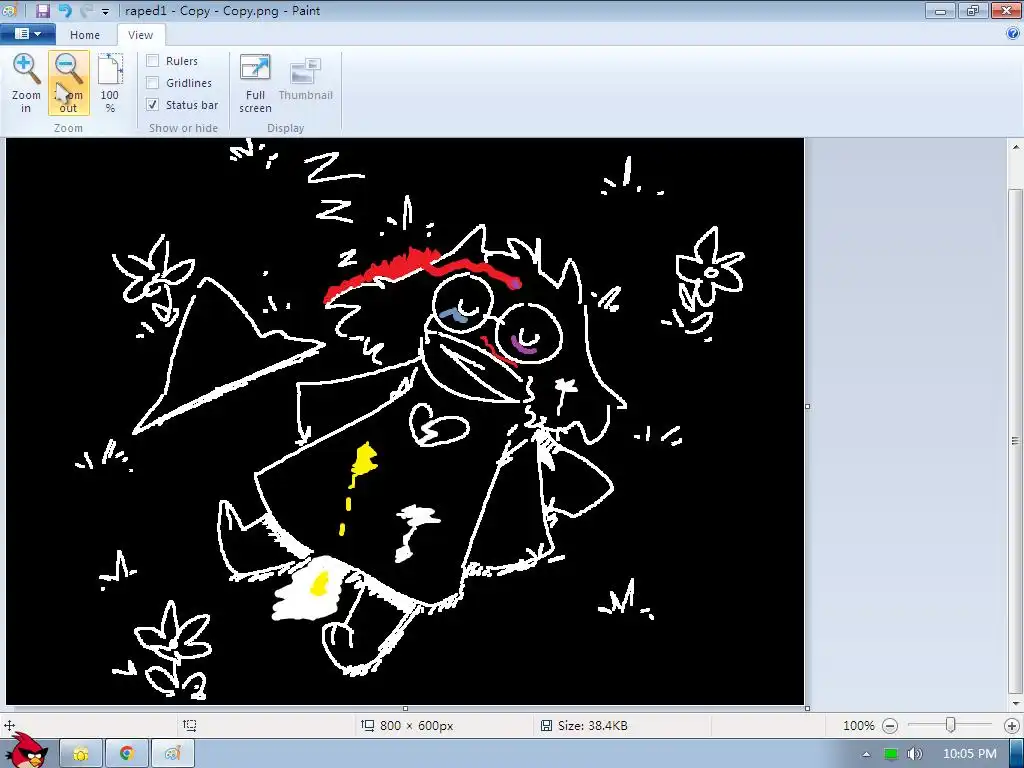
Task: Click the minus zoom button in status bar
Action: click(889, 726)
